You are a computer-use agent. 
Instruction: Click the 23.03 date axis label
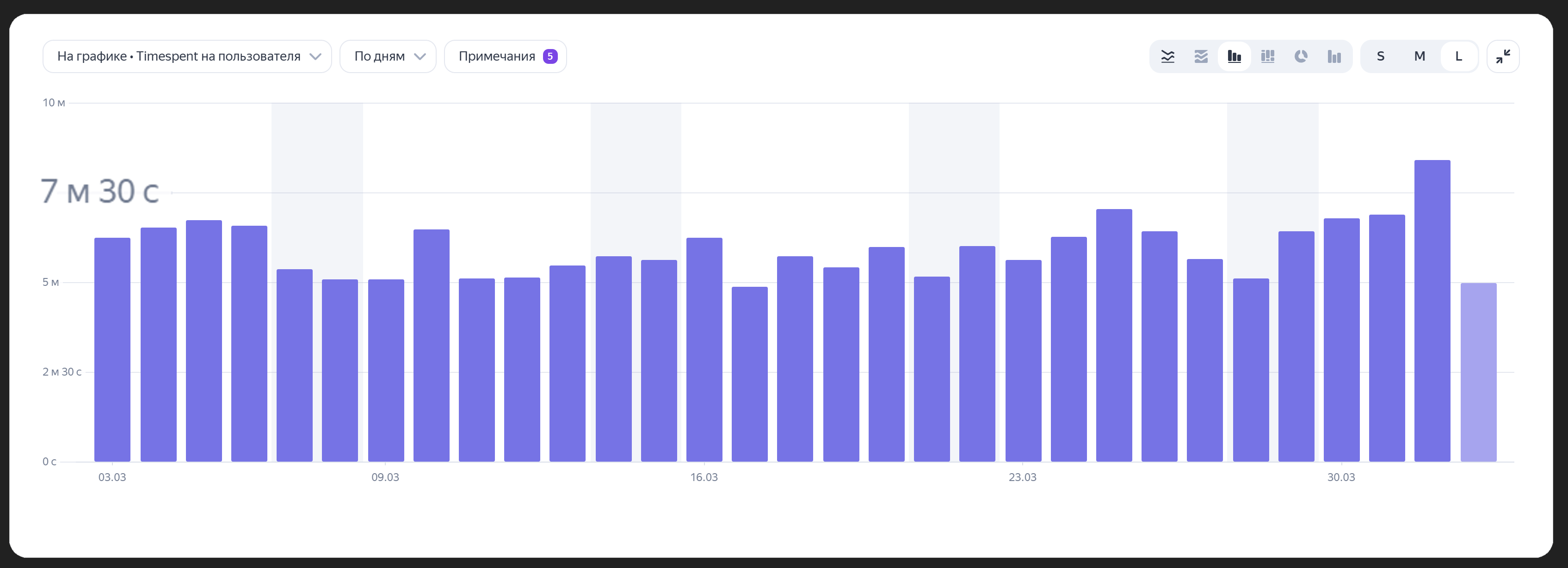point(1022,477)
